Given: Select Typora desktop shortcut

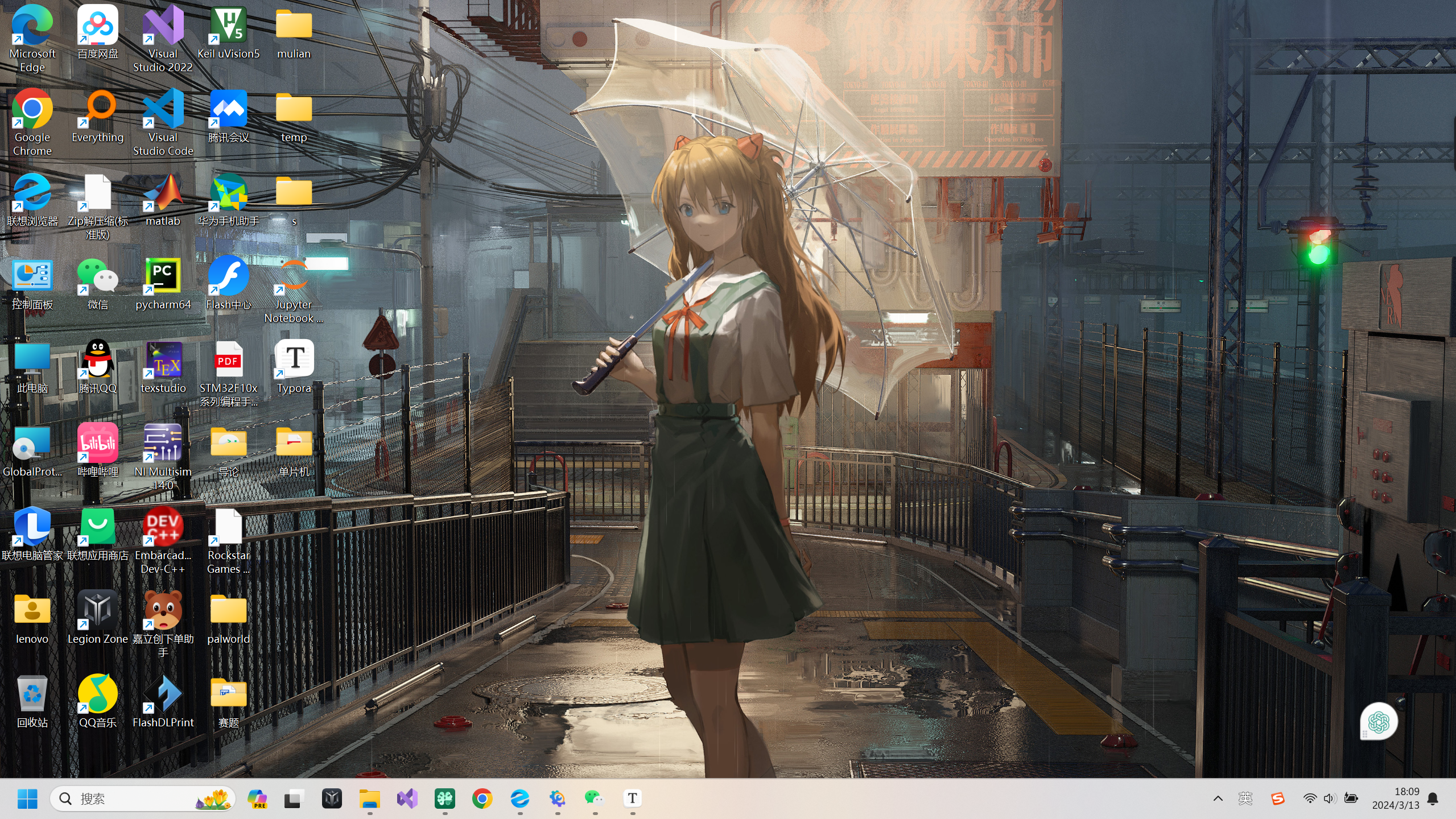Looking at the screenshot, I should pos(294,367).
